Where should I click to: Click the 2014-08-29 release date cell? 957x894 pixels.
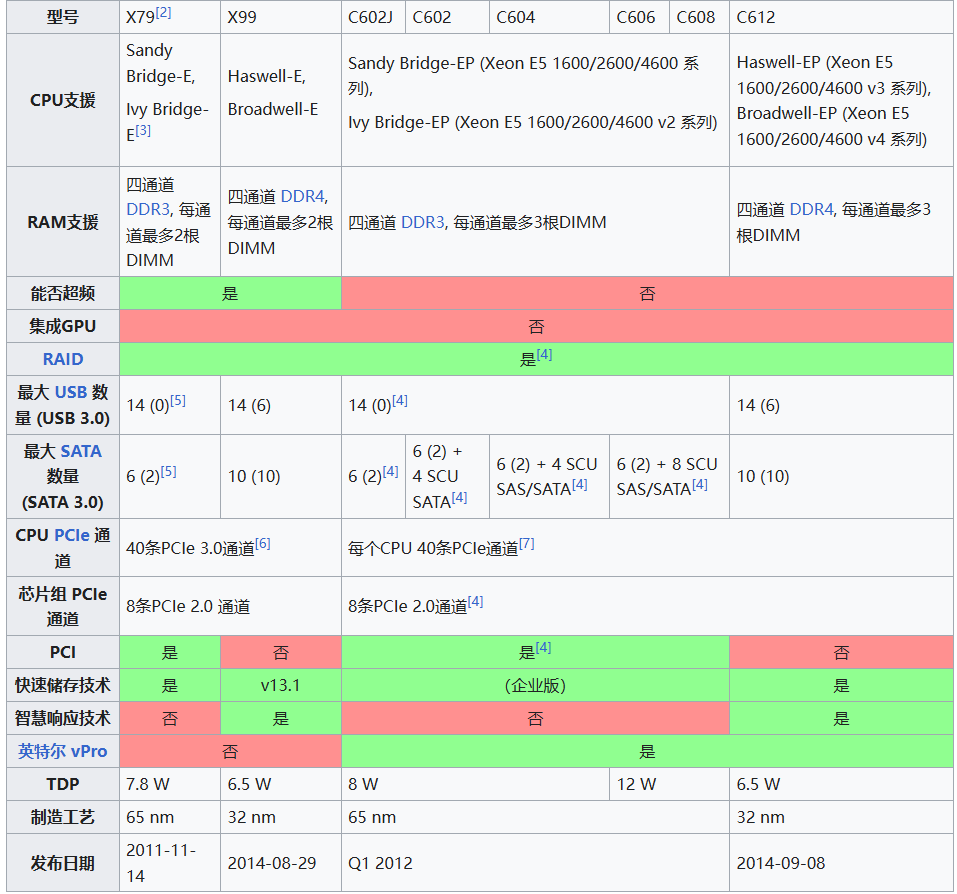281,863
